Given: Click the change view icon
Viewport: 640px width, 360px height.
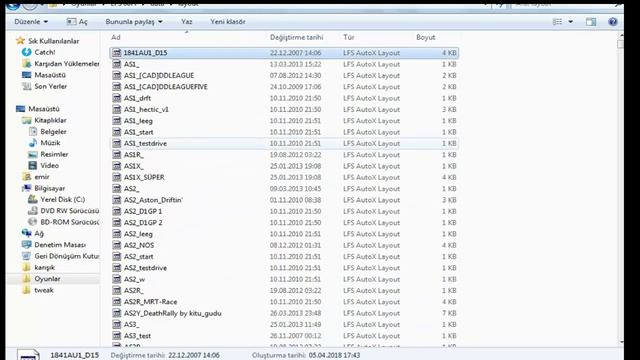Looking at the screenshot, I should click(x=557, y=22).
